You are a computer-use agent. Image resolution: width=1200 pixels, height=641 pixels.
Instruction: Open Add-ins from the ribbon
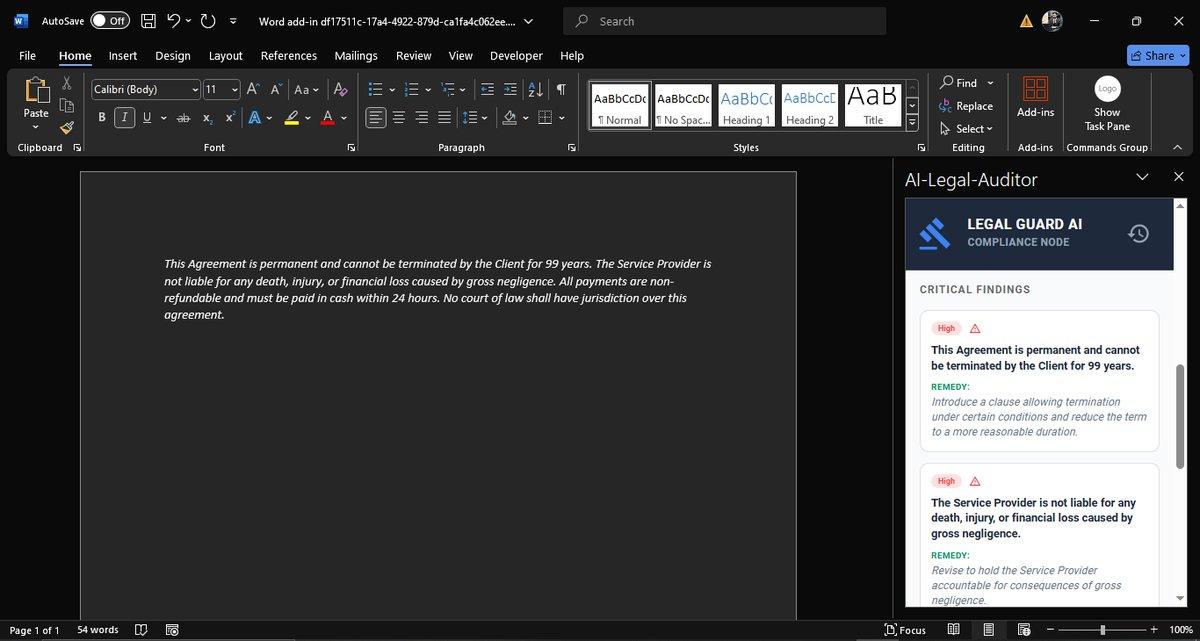click(x=1035, y=98)
